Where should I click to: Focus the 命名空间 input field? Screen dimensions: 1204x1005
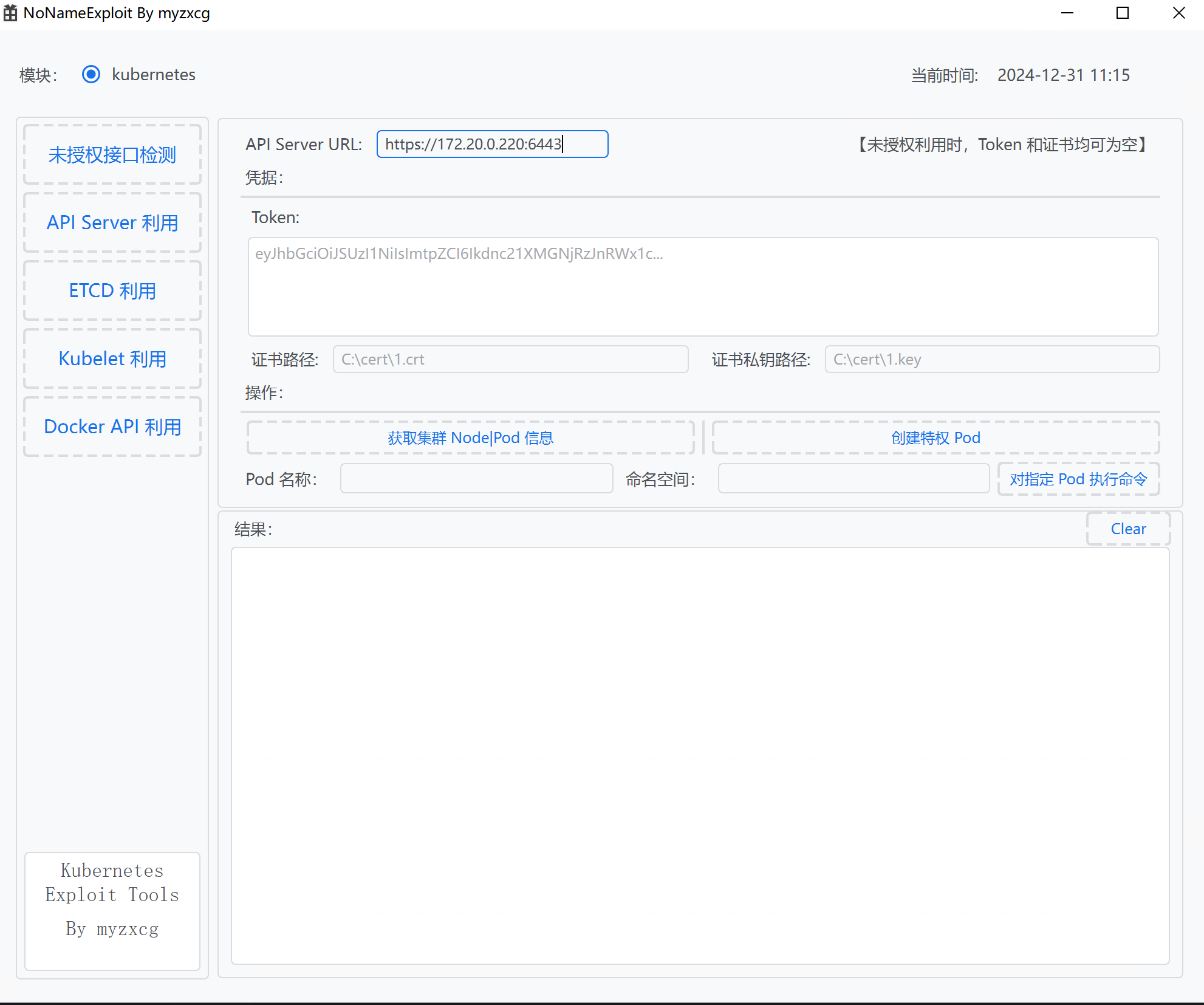pyautogui.click(x=853, y=479)
